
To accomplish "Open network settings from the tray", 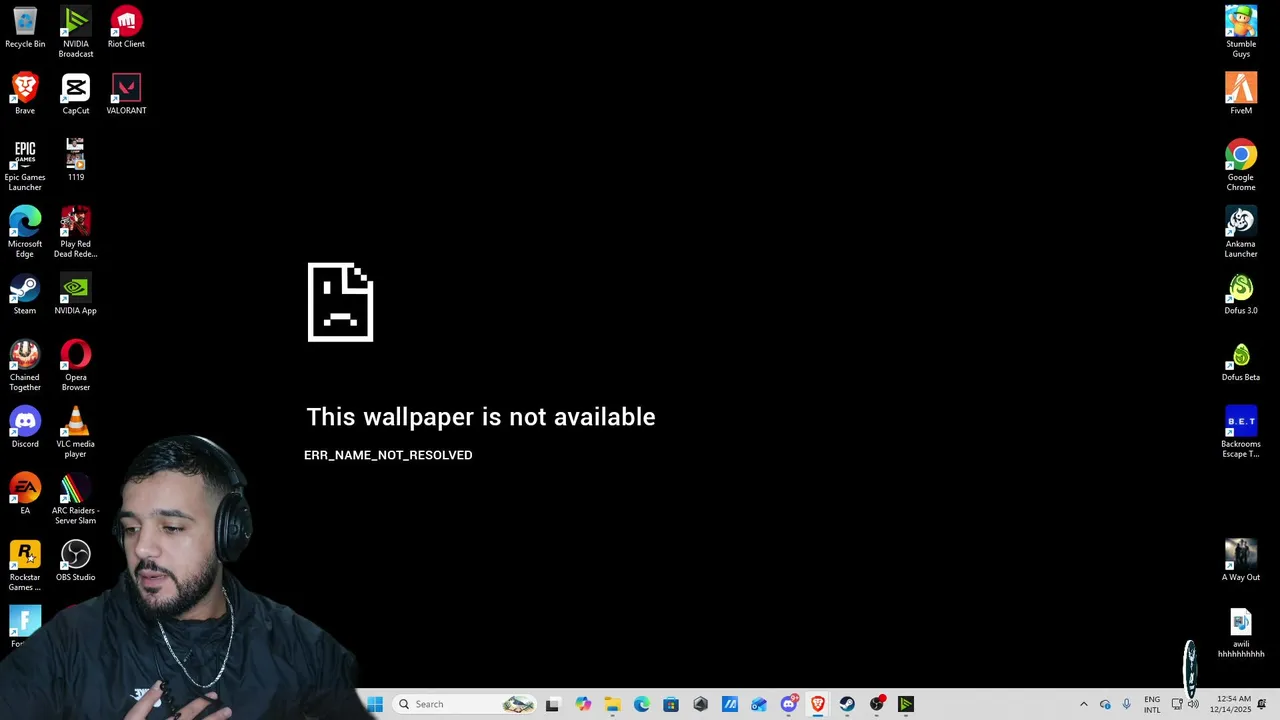I will point(1177,704).
